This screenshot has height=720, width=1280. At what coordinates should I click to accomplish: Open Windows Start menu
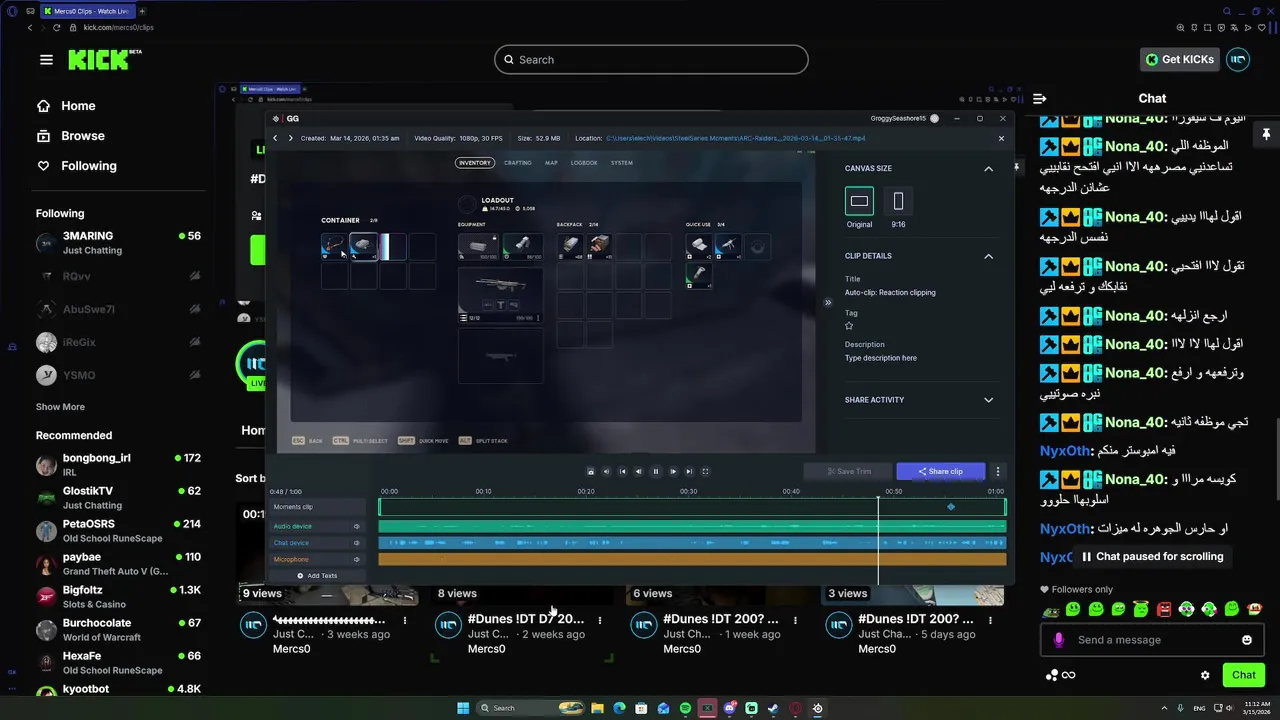tap(463, 708)
